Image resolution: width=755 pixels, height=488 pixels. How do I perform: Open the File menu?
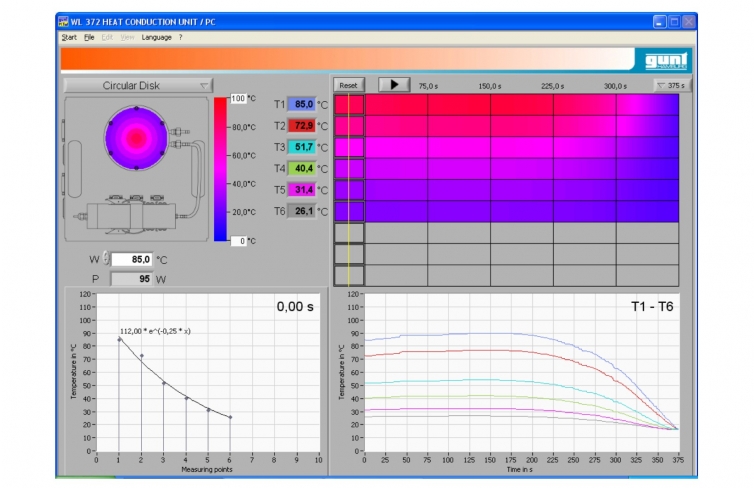coord(89,37)
